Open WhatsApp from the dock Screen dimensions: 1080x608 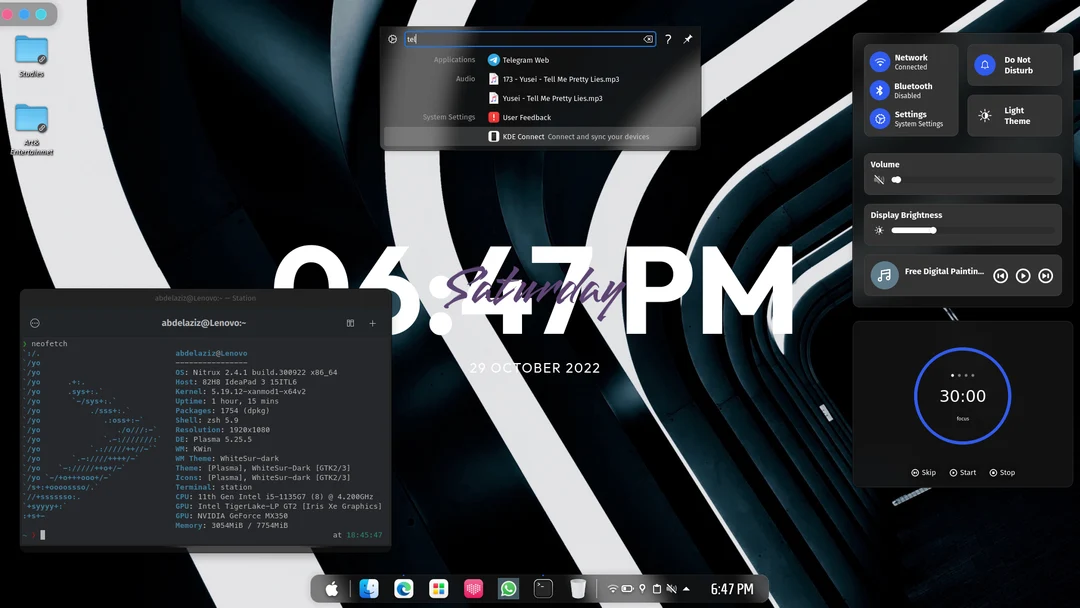click(508, 588)
